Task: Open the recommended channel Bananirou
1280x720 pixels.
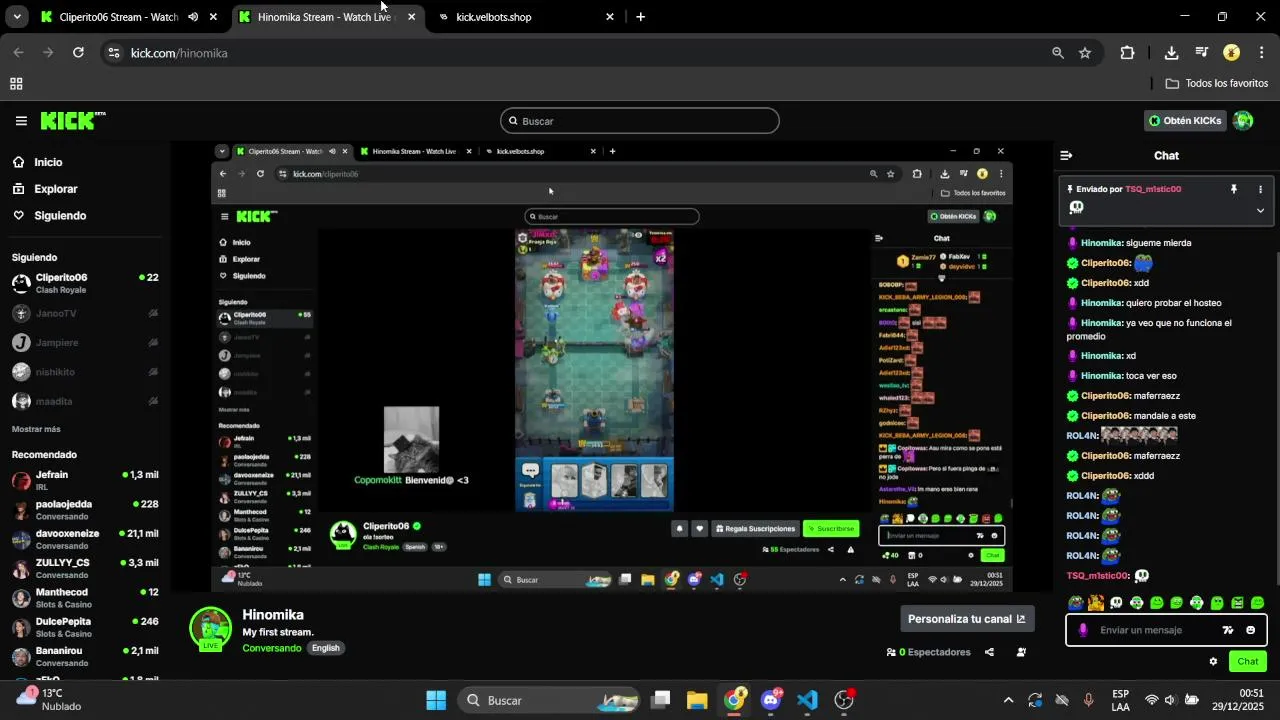Action: point(85,657)
